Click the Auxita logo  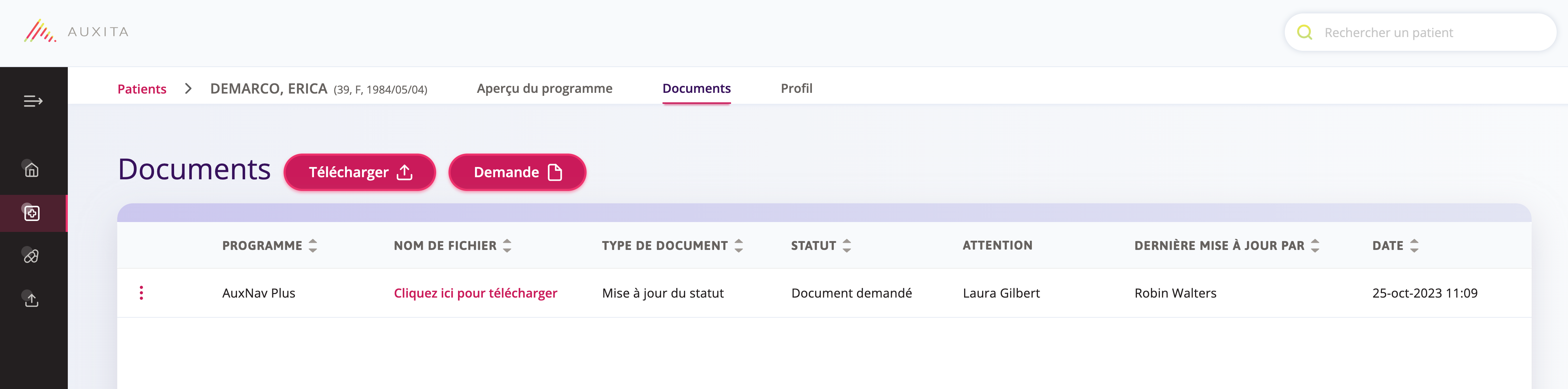pos(77,32)
